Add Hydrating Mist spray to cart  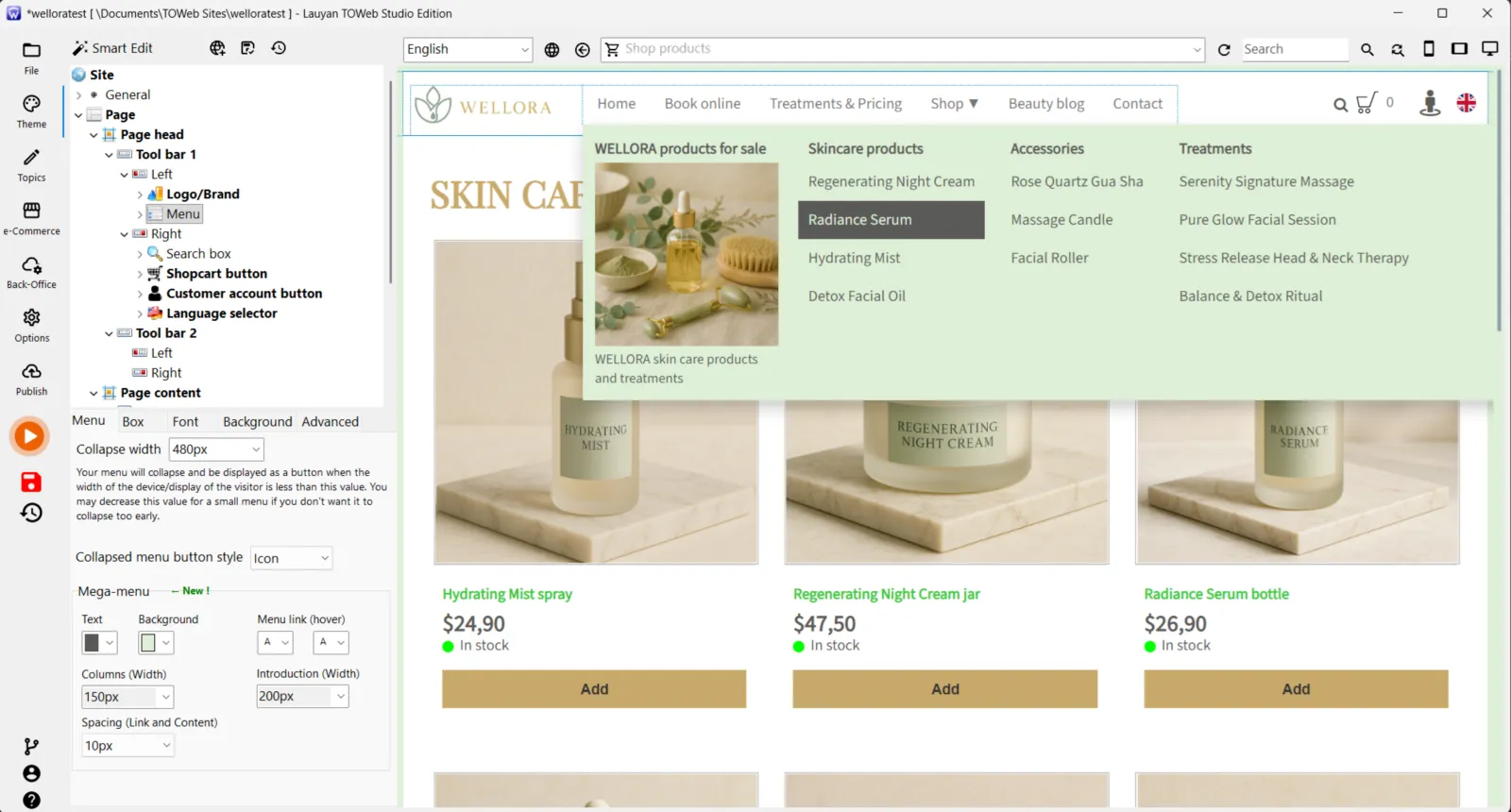[x=594, y=689]
